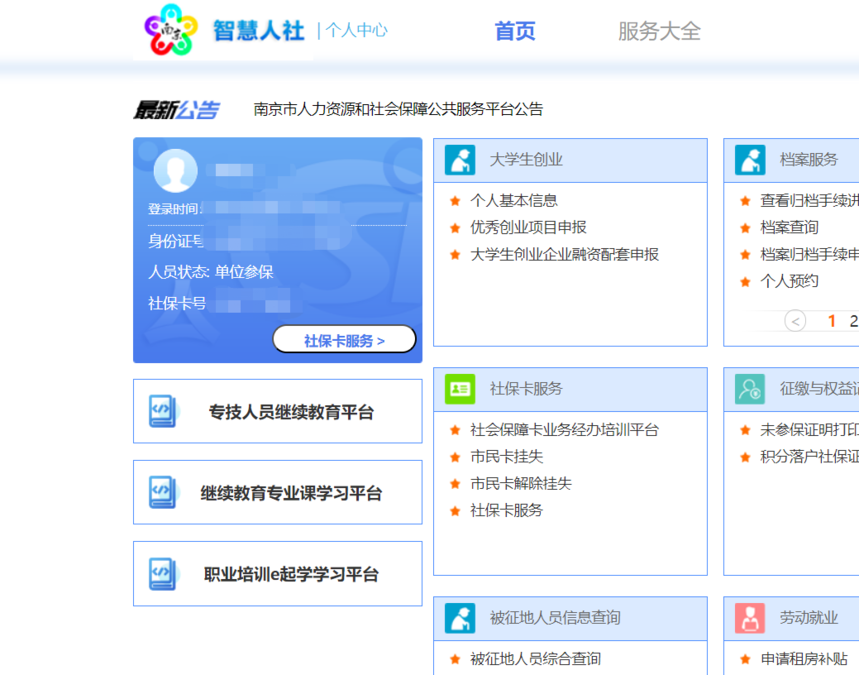Viewport: 859px width, 675px height.
Task: Open 被征地人员综合查询 link
Action: (536, 659)
